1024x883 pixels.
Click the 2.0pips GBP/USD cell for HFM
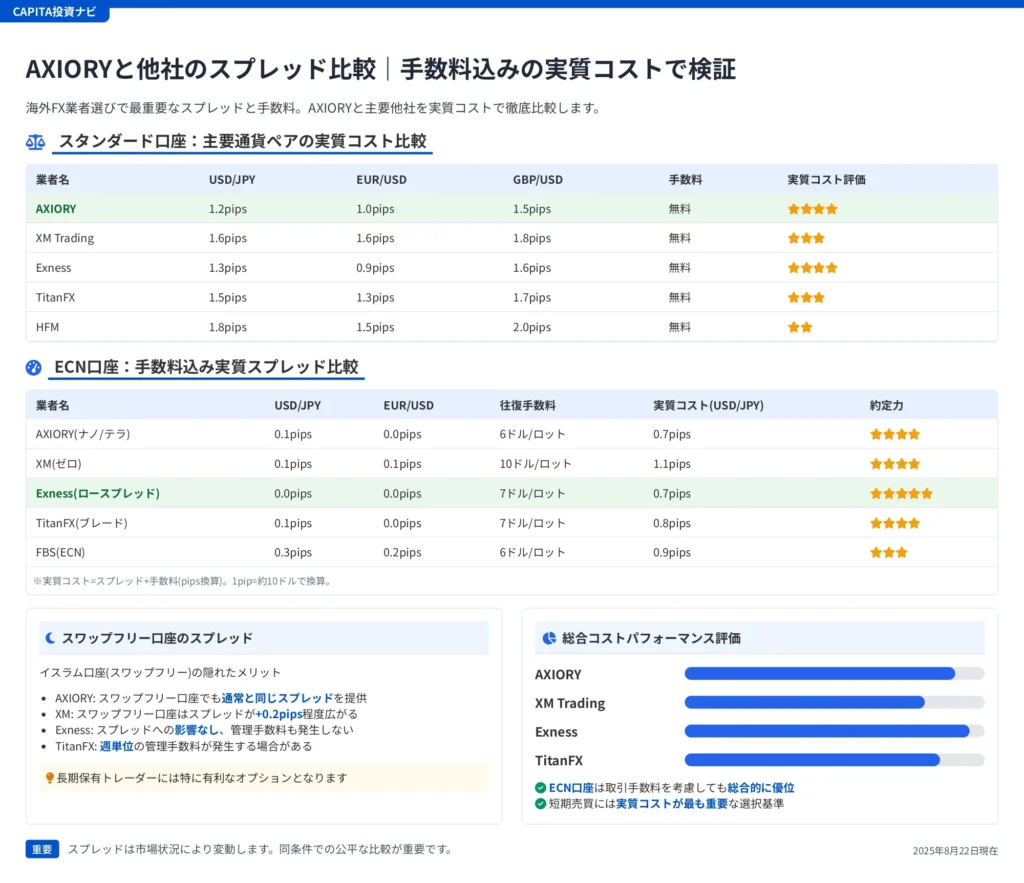coord(532,327)
